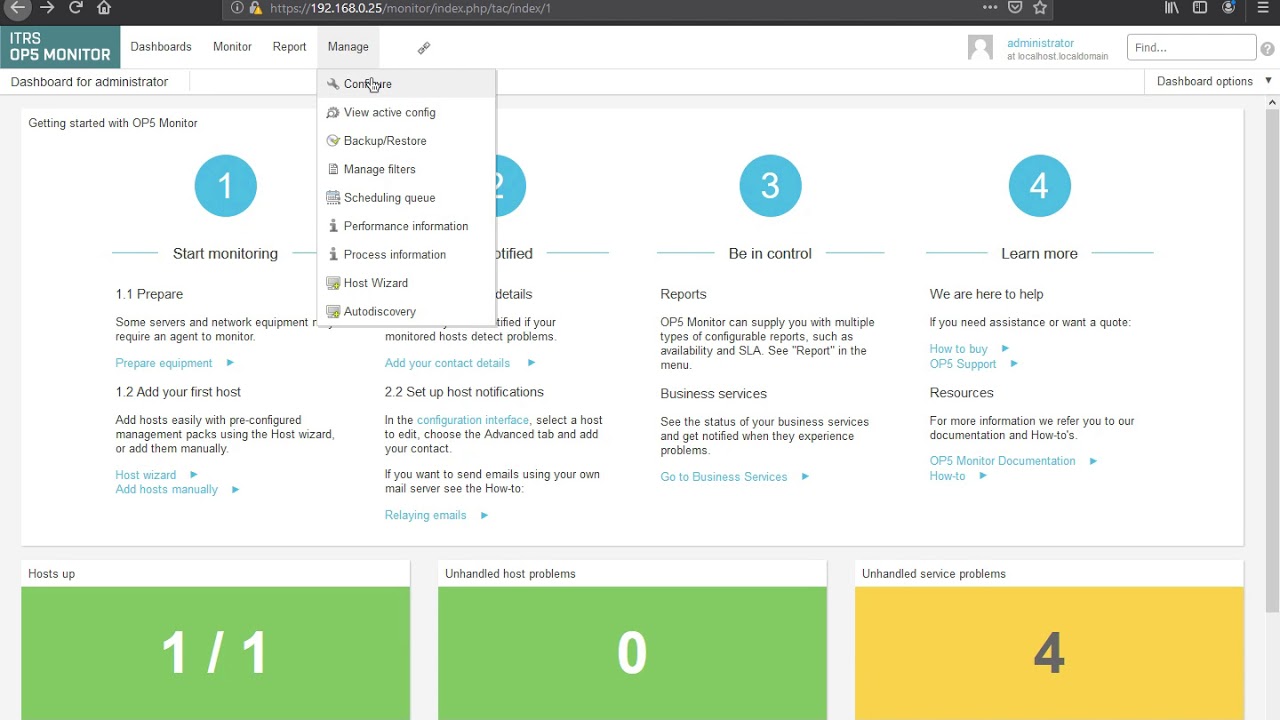1280x720 pixels.
Task: Open the OP5 Monitor Documentation link
Action: (1003, 461)
